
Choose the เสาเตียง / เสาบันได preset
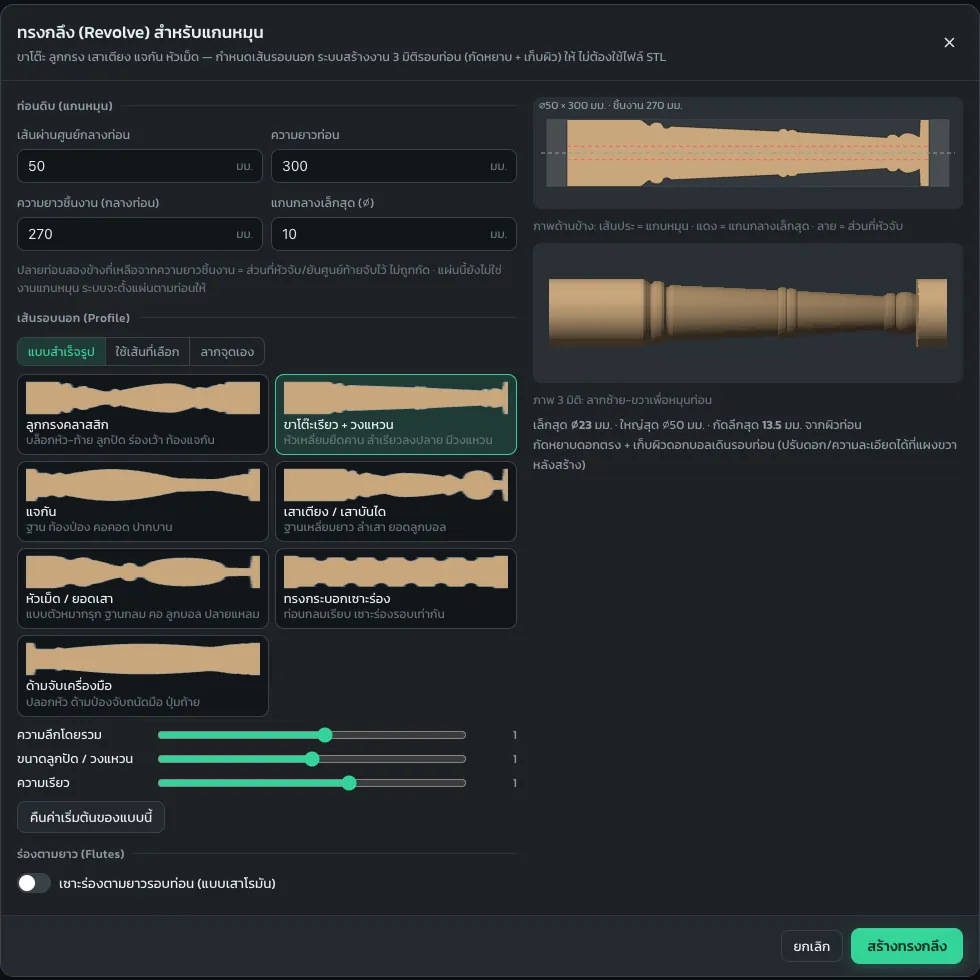[x=396, y=501]
